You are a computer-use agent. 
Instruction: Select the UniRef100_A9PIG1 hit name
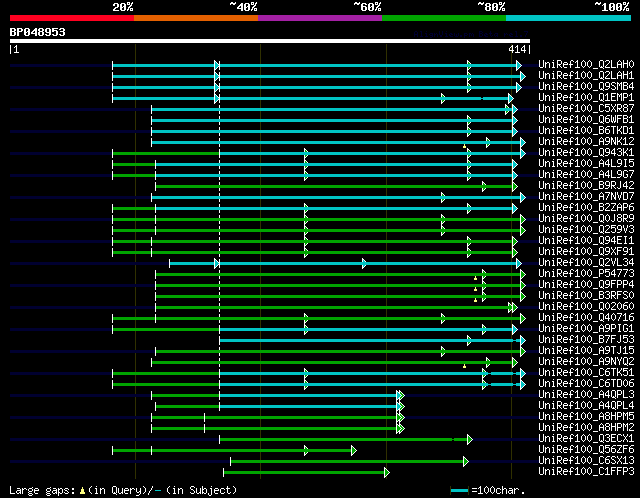tap(586, 329)
